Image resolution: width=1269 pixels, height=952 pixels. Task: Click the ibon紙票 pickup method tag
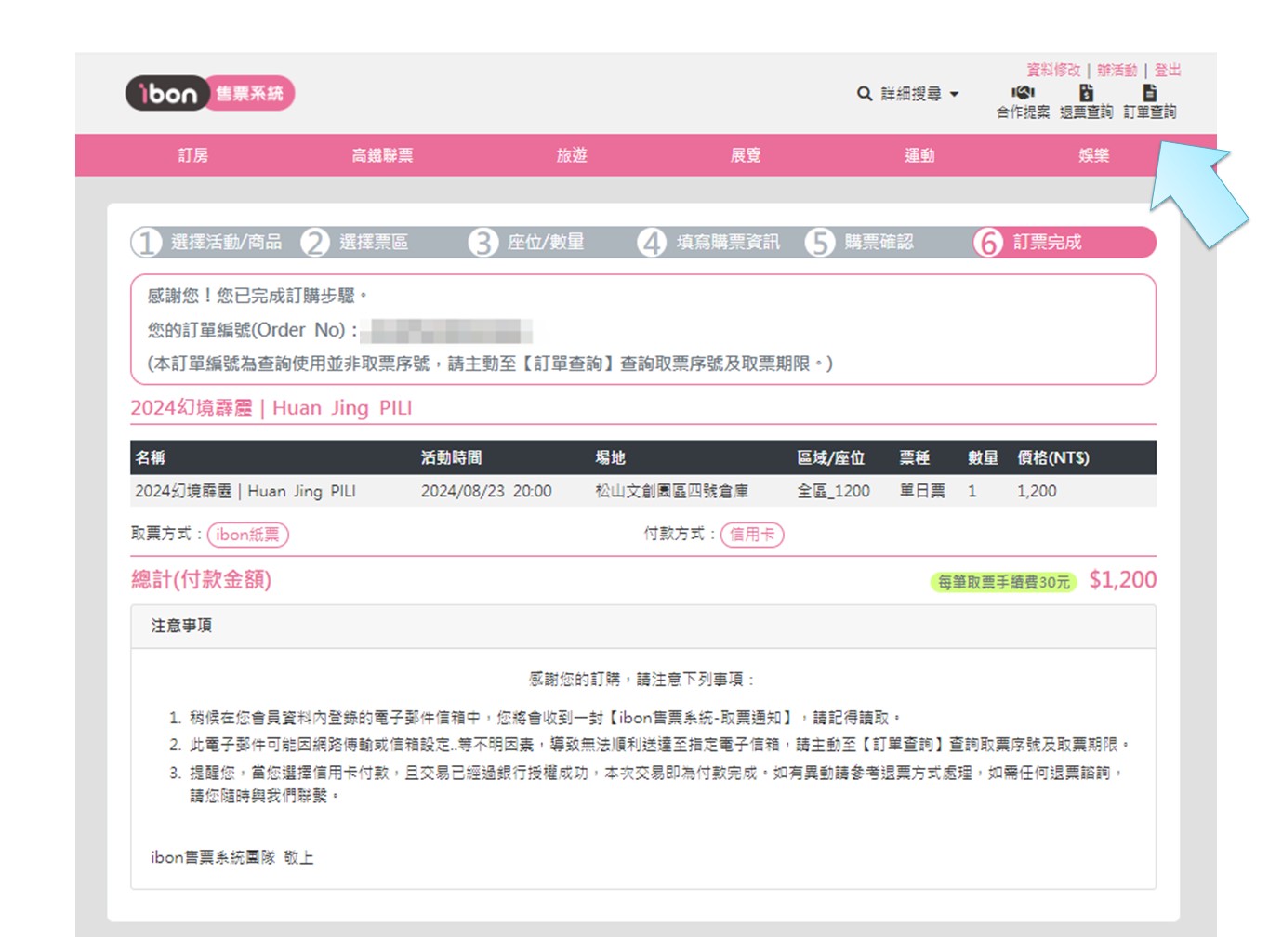(x=247, y=535)
